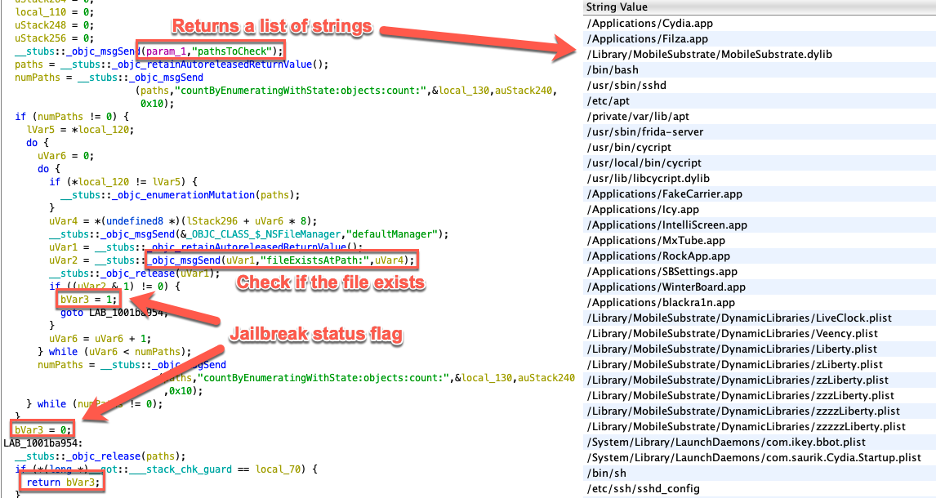The image size is (936, 498).
Task: Click the return bVar3 statement
Action: coord(63,482)
